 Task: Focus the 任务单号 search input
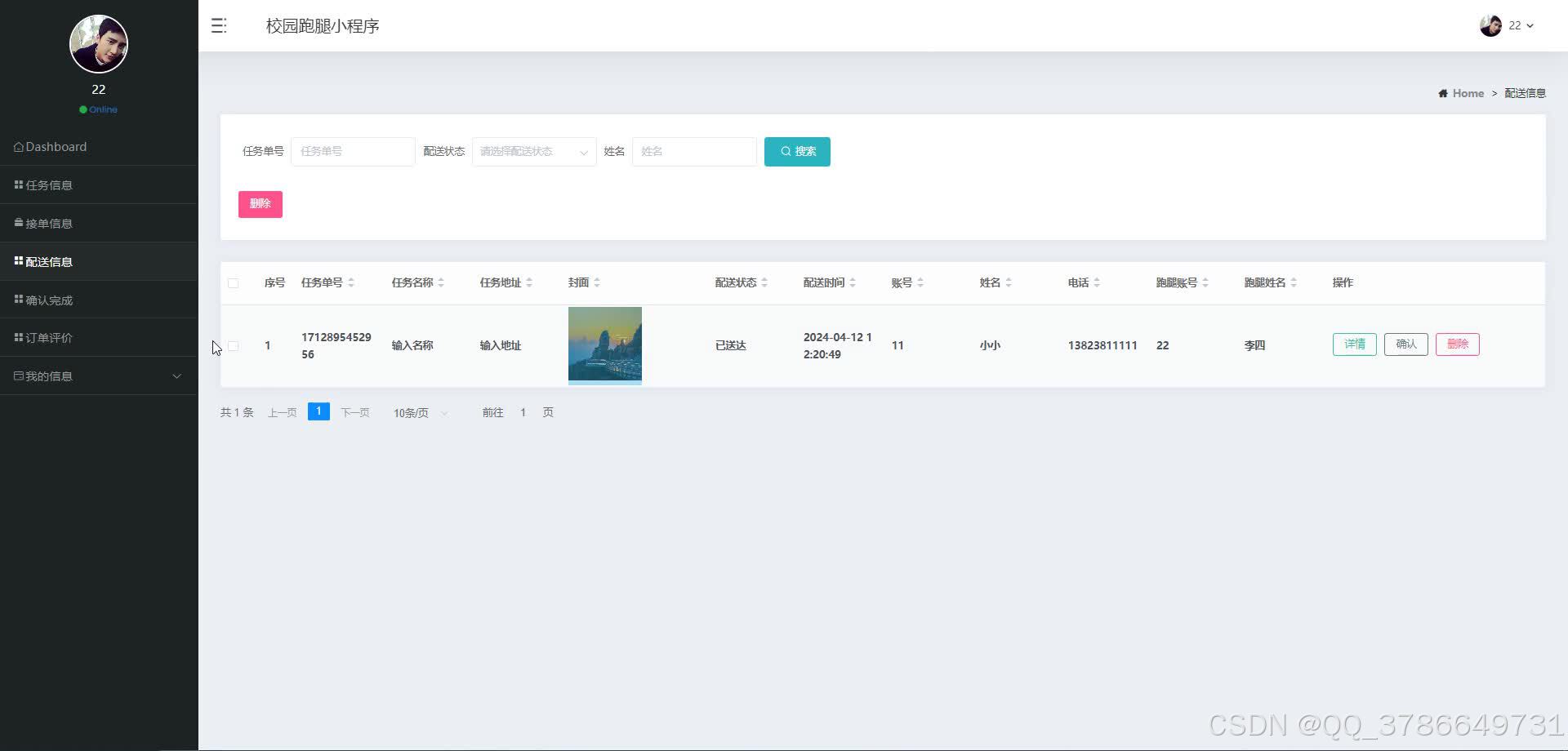click(353, 152)
